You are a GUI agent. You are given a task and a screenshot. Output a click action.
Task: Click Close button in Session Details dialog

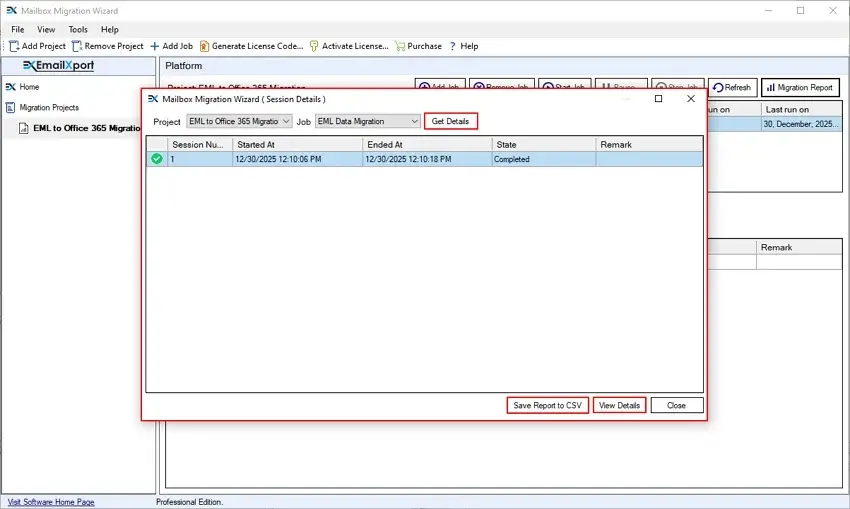pos(677,405)
